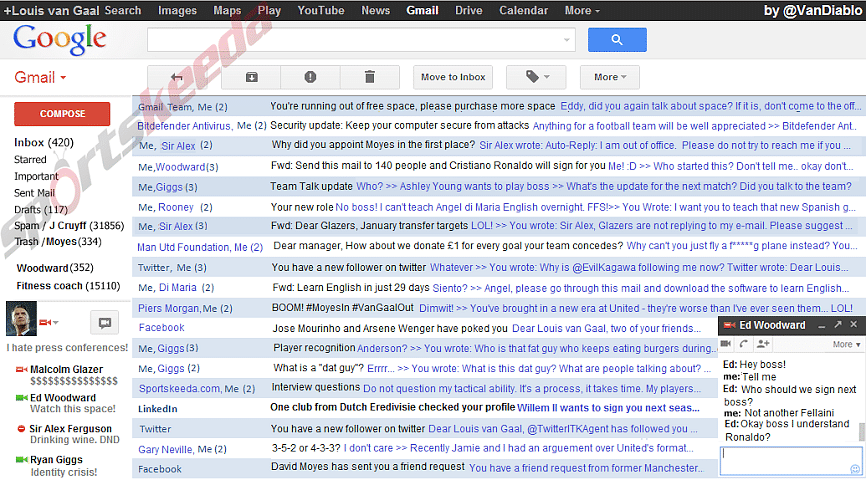Close the Ed Woodward chat window
The height and width of the screenshot is (480, 866).
pos(854,325)
